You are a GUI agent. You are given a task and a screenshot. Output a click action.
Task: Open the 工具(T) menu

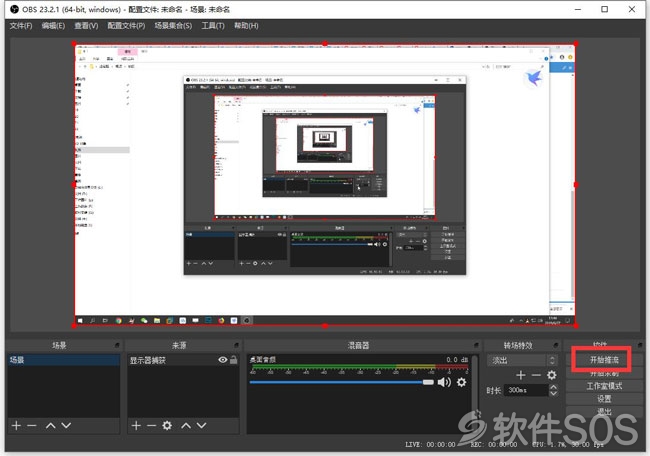click(x=213, y=26)
